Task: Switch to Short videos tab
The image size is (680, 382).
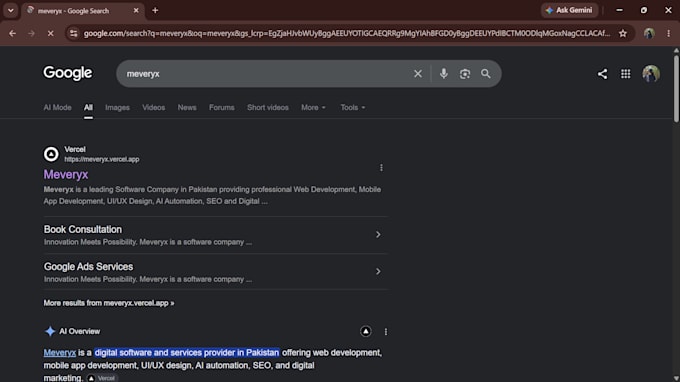Action: [x=268, y=108]
